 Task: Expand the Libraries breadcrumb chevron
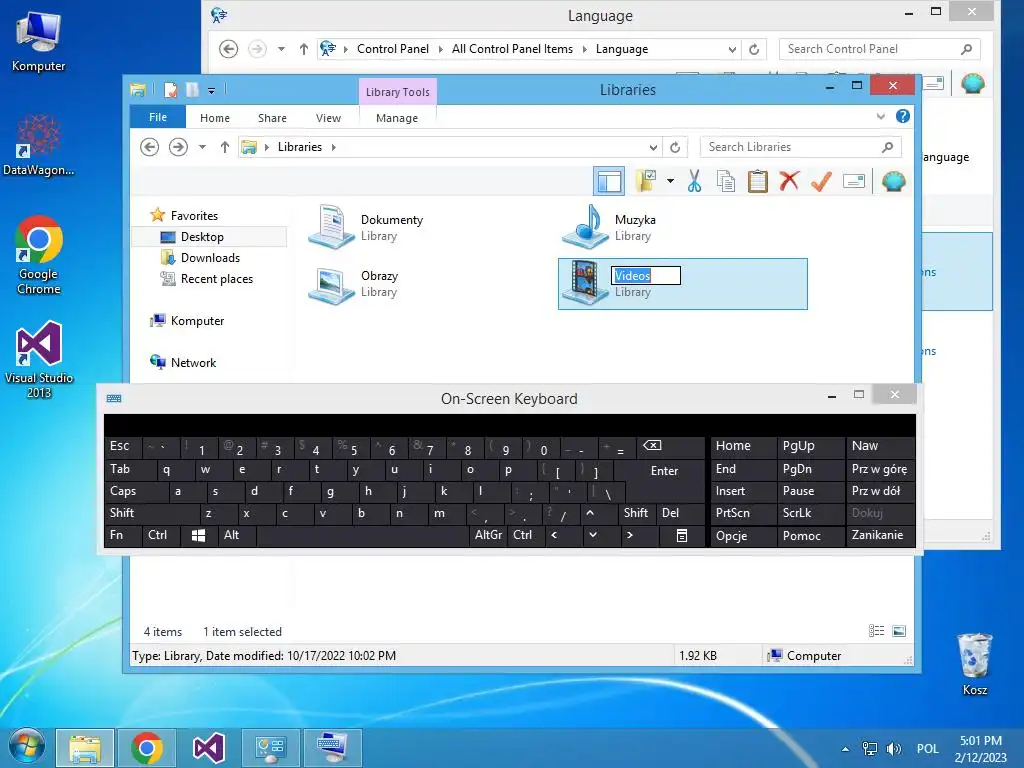click(x=333, y=147)
